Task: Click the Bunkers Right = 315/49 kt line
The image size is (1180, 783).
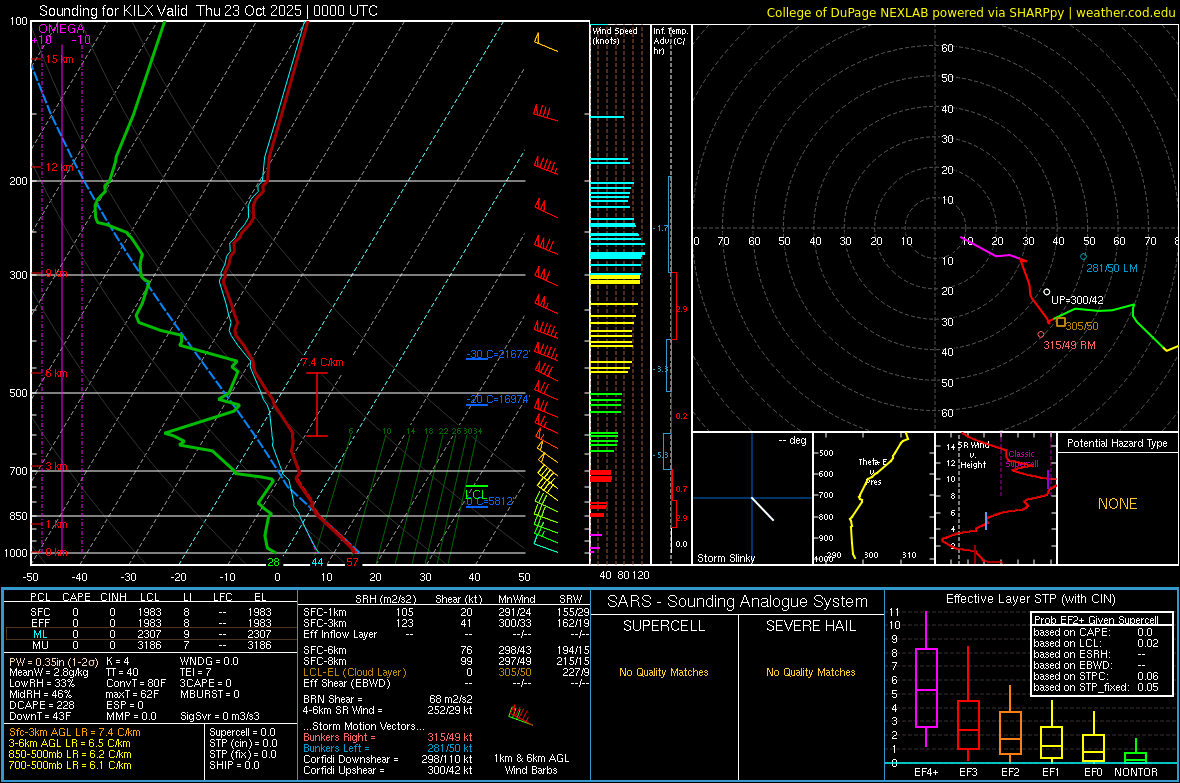Action: coord(388,737)
